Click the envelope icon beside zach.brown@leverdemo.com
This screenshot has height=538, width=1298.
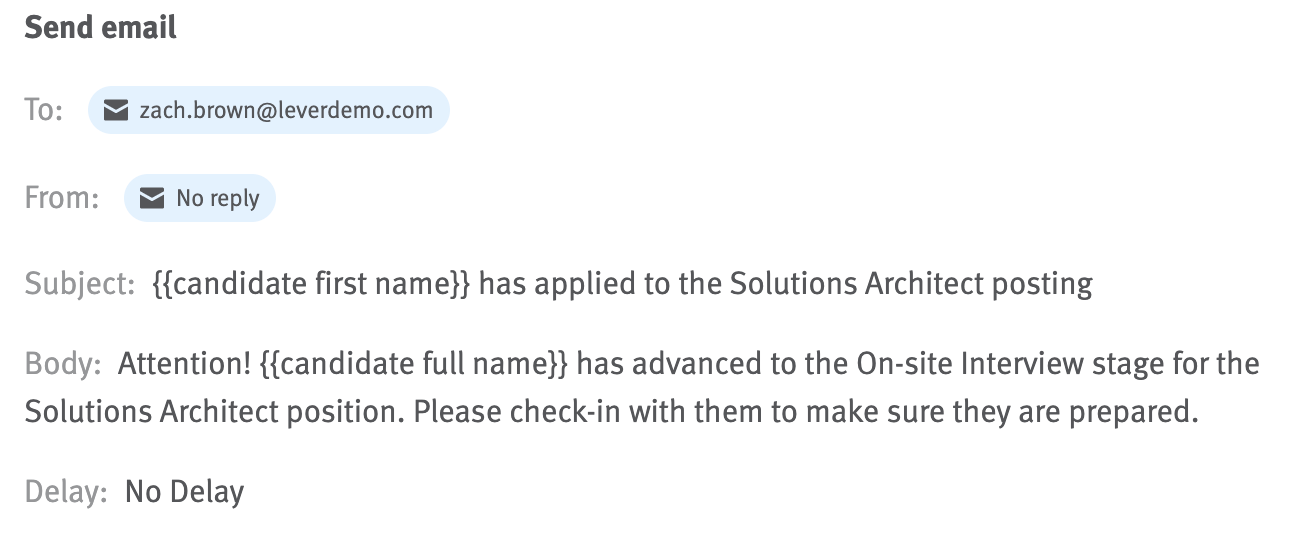(x=117, y=110)
